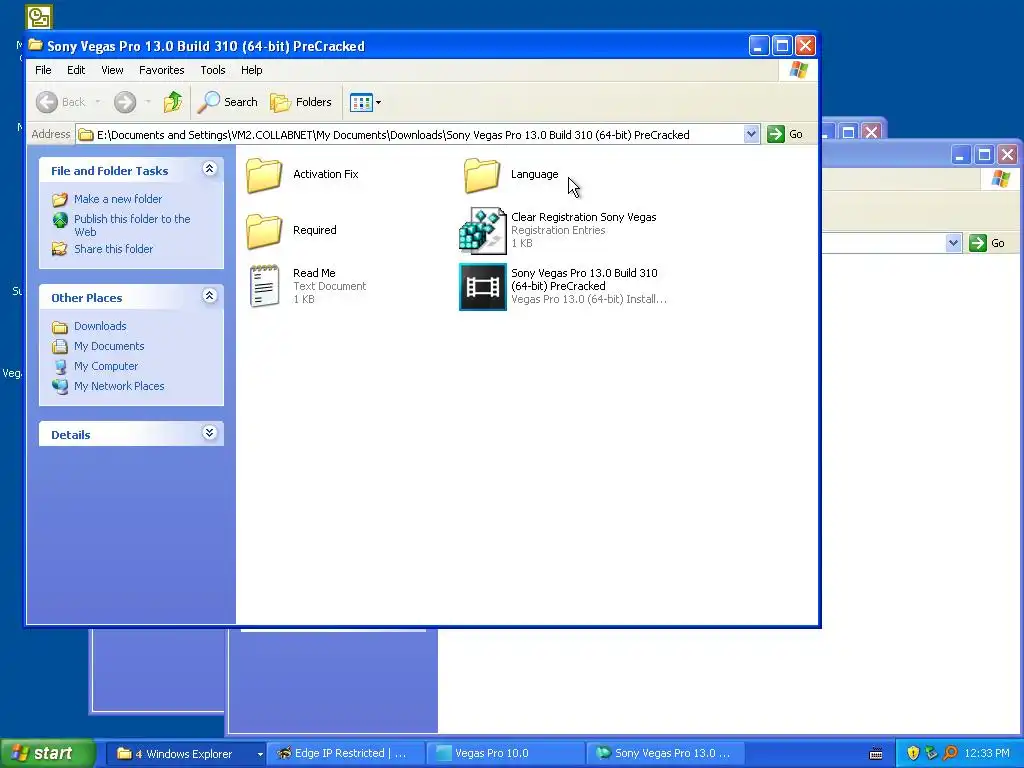
Task: Select the Required folder icon
Action: 264,231
